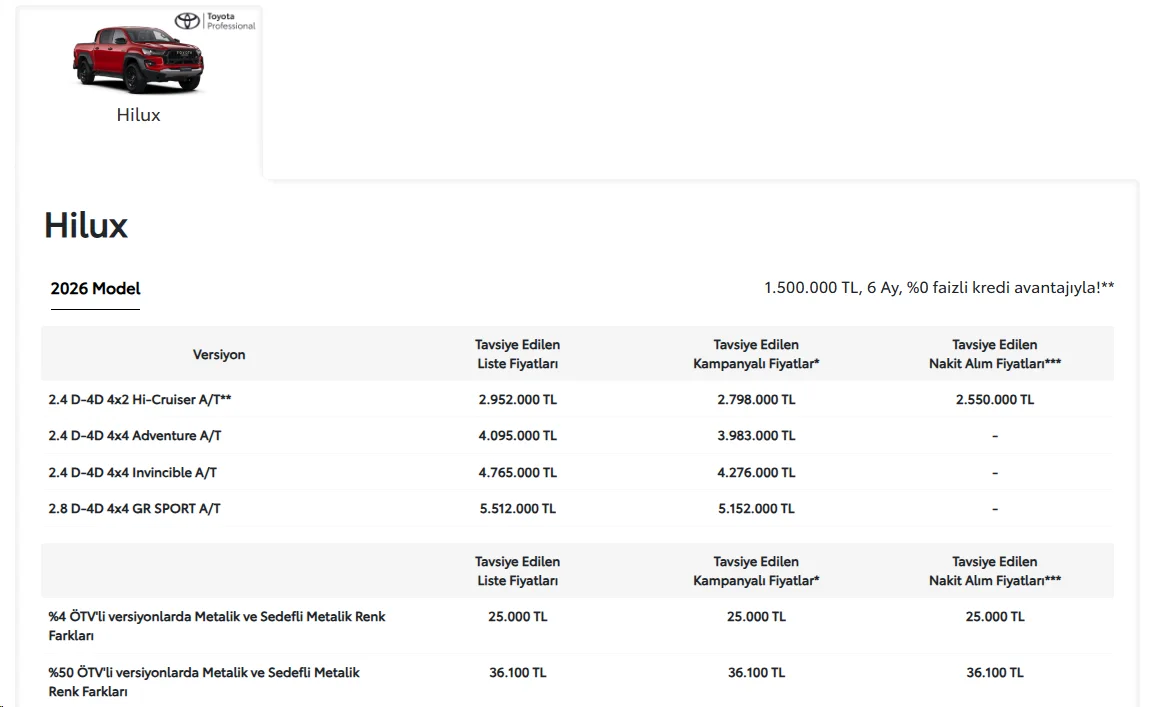The image size is (1151, 707).
Task: Select the Hilux model card label
Action: 138,115
